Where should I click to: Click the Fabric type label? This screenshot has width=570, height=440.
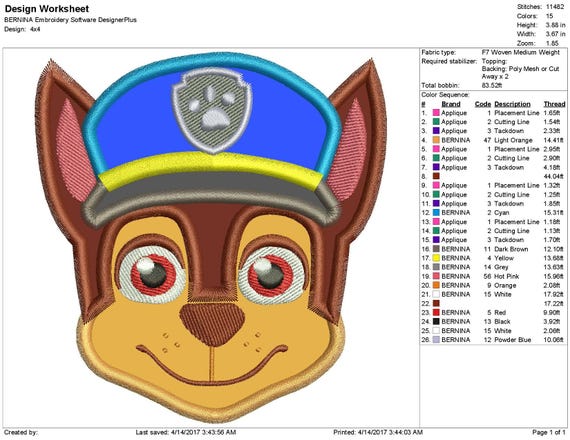[x=438, y=52]
